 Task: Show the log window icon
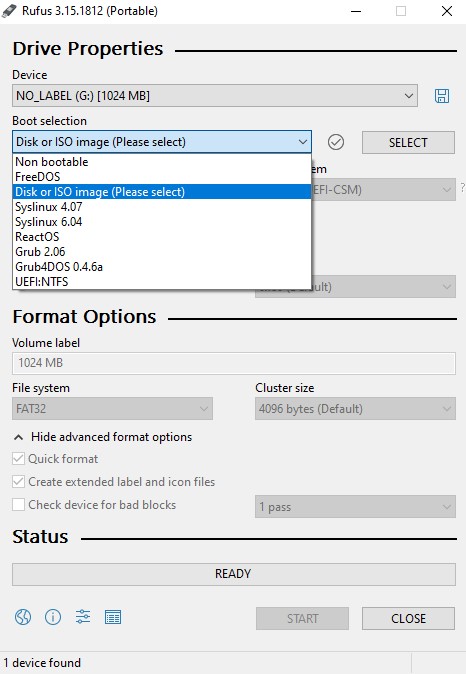[x=113, y=617]
